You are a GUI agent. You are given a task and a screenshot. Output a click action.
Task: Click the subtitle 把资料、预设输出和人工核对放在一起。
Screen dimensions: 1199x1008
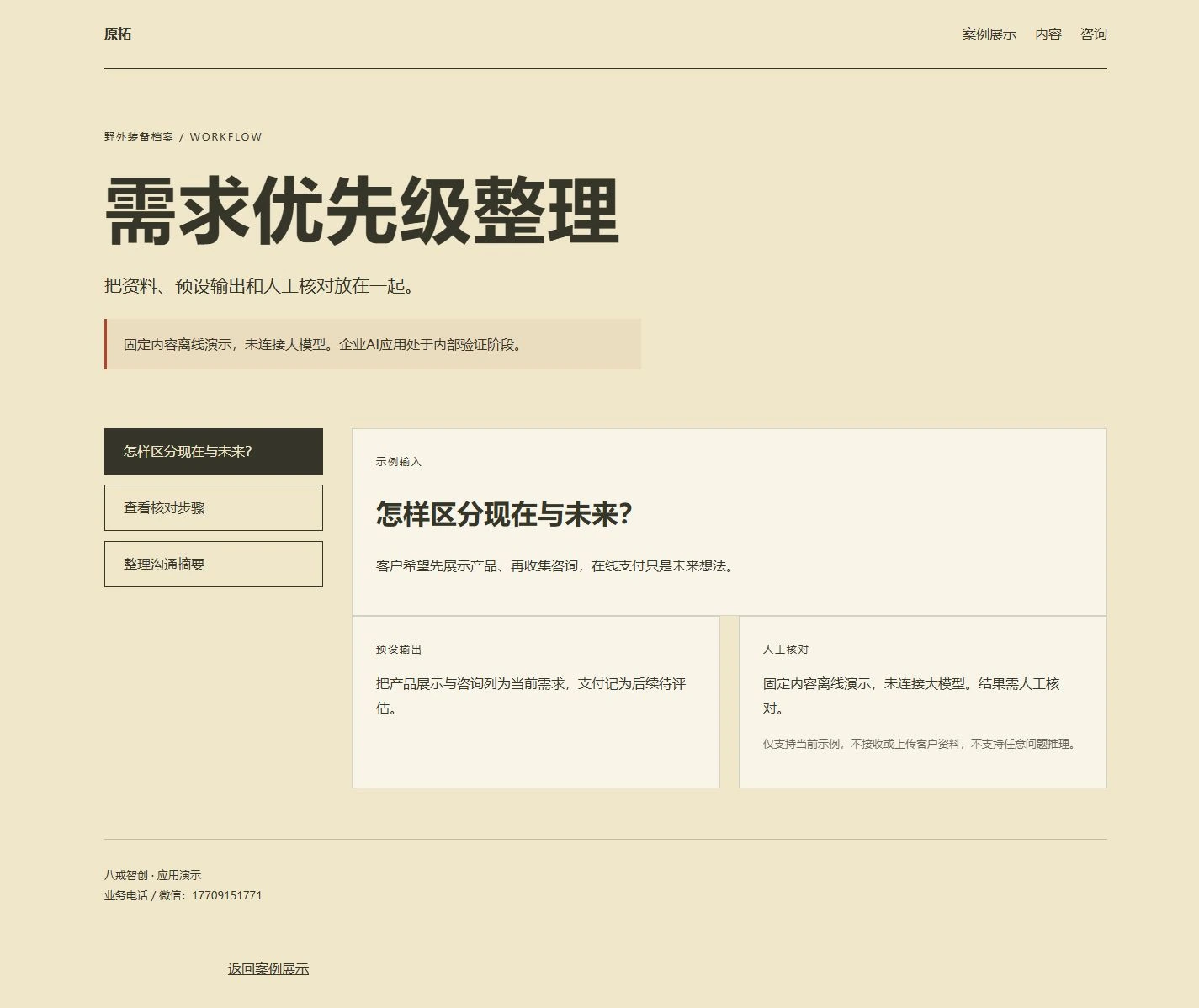[261, 286]
